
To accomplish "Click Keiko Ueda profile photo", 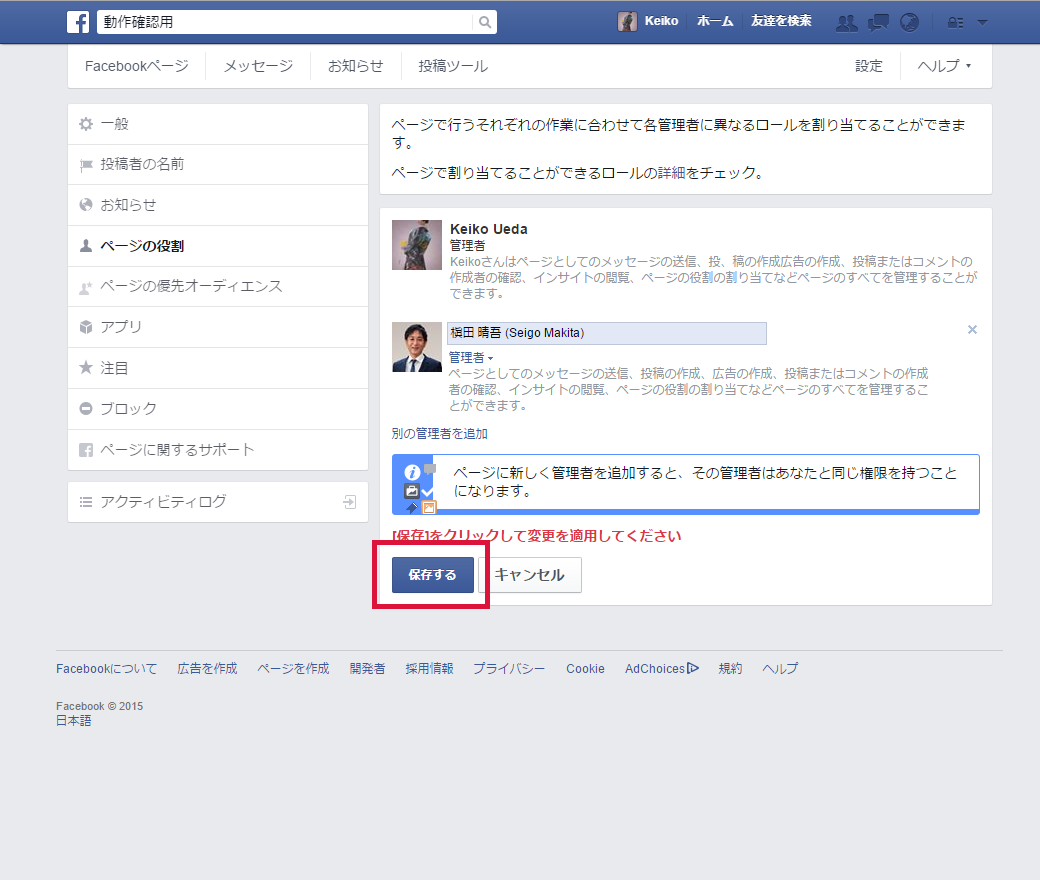I will (417, 245).
